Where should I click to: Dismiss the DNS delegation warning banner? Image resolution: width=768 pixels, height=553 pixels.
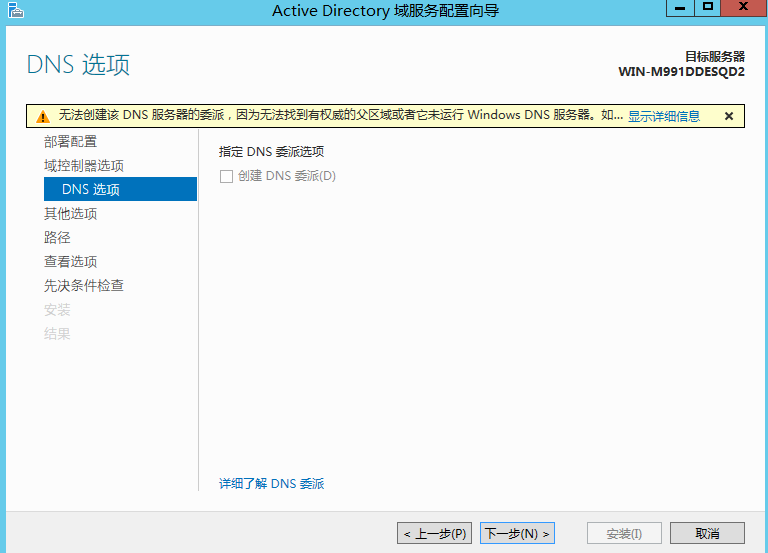(x=729, y=116)
